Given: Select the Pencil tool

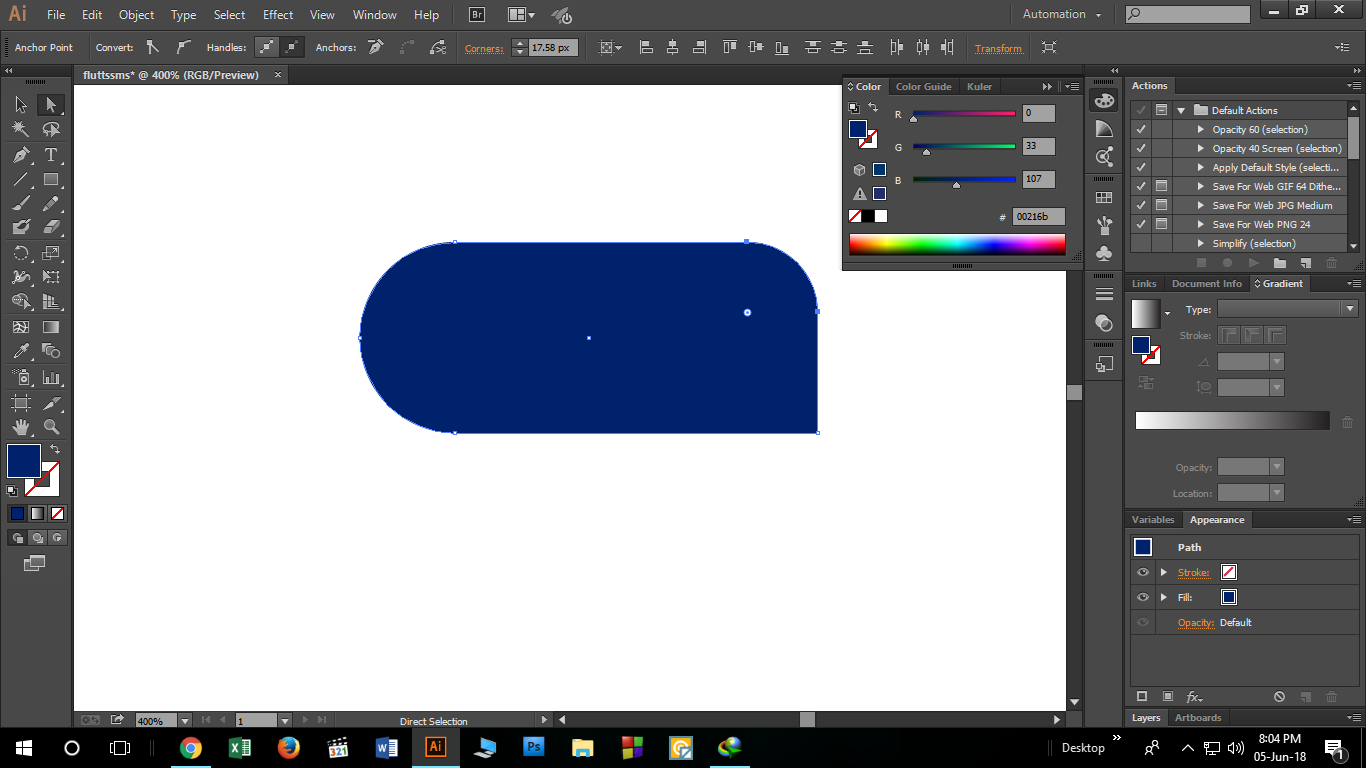Looking at the screenshot, I should point(51,204).
